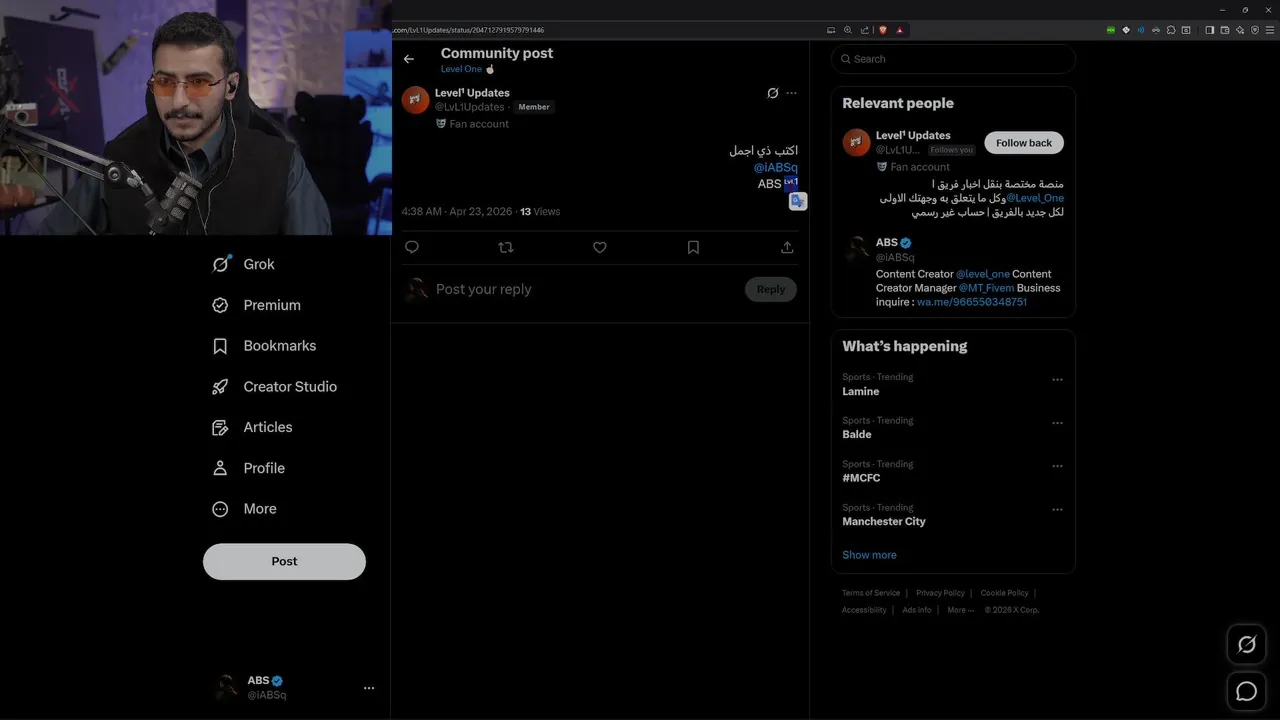This screenshot has width=1280, height=720.
Task: Expand the footer More menu
Action: 960,610
